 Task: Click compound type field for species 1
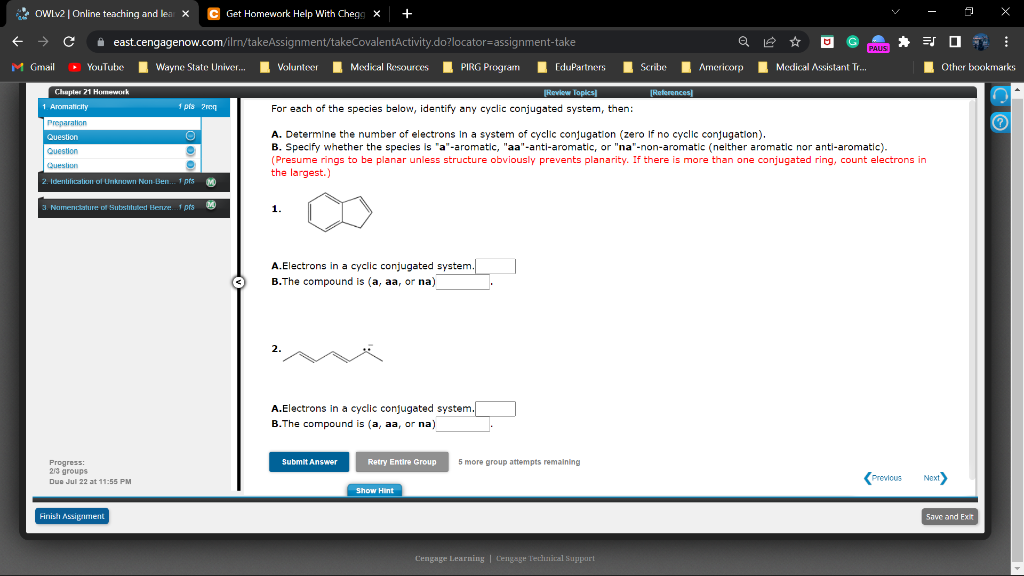tap(463, 281)
